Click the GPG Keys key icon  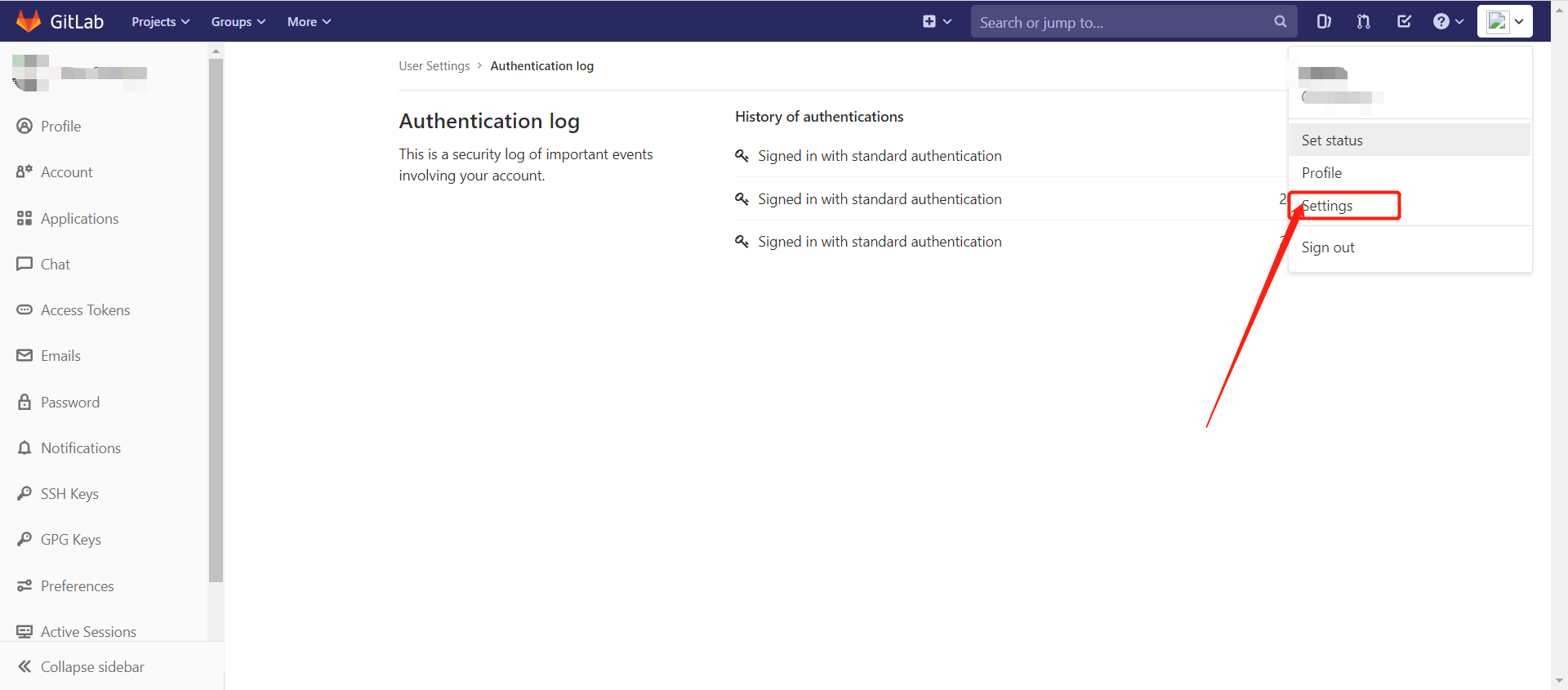(x=24, y=539)
